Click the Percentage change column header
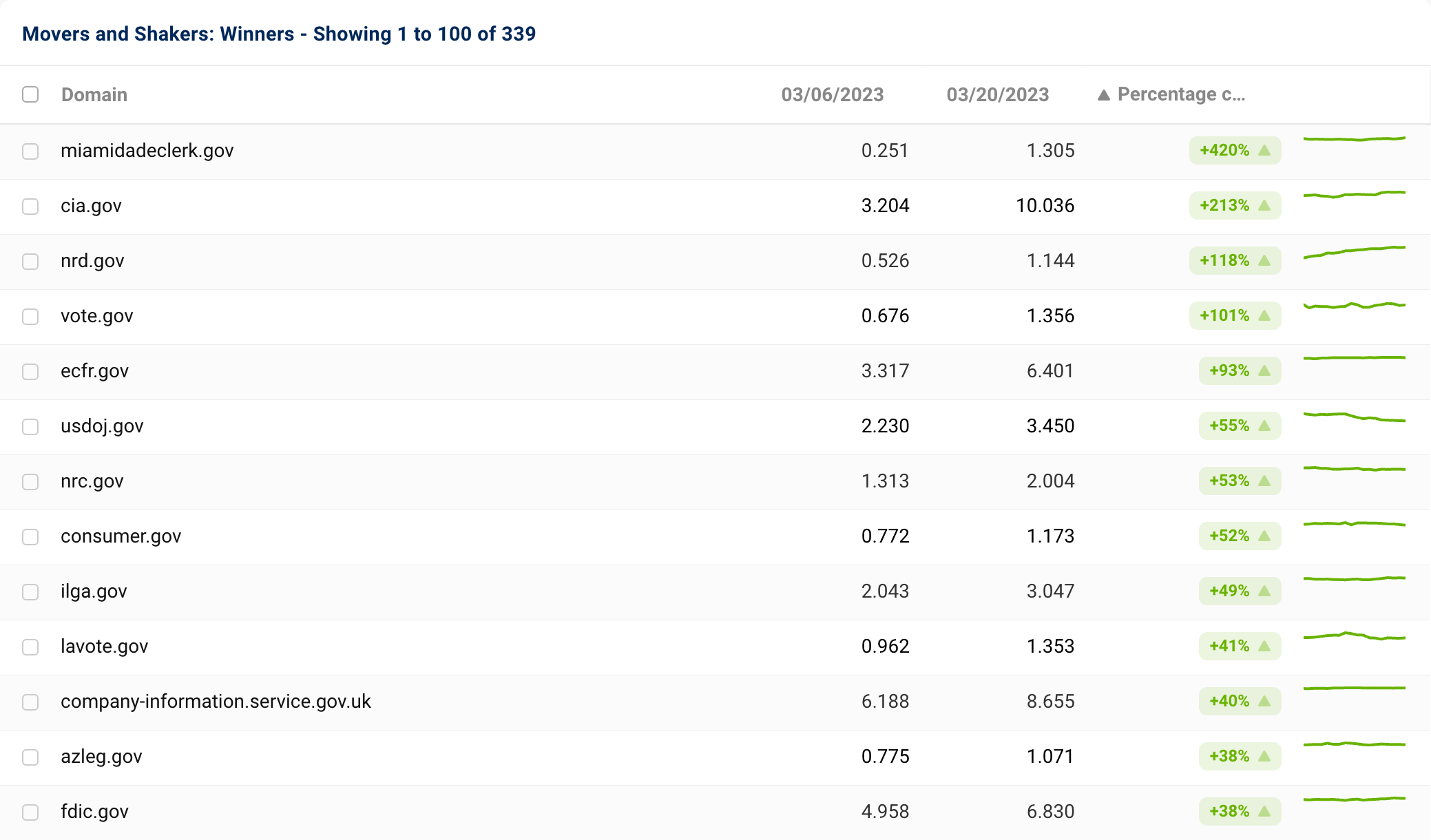Image resolution: width=1431 pixels, height=840 pixels. click(1181, 94)
